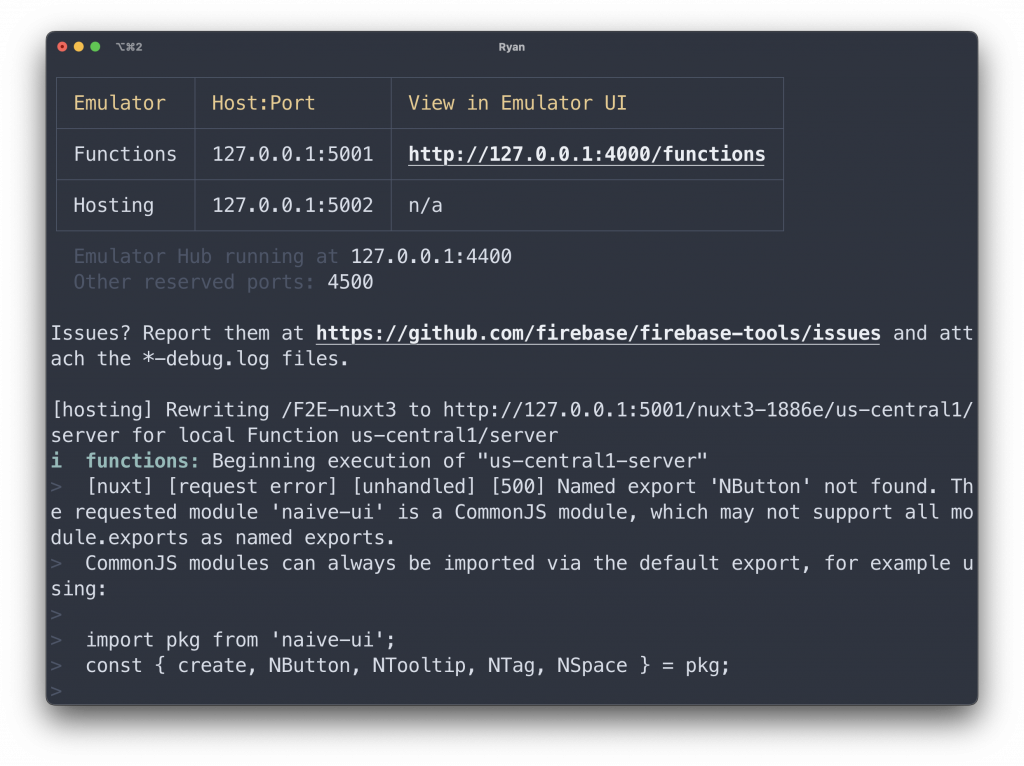Click the Functions host 127.0.0.1:5001 cell
The width and height of the screenshot is (1024, 766).
[292, 154]
